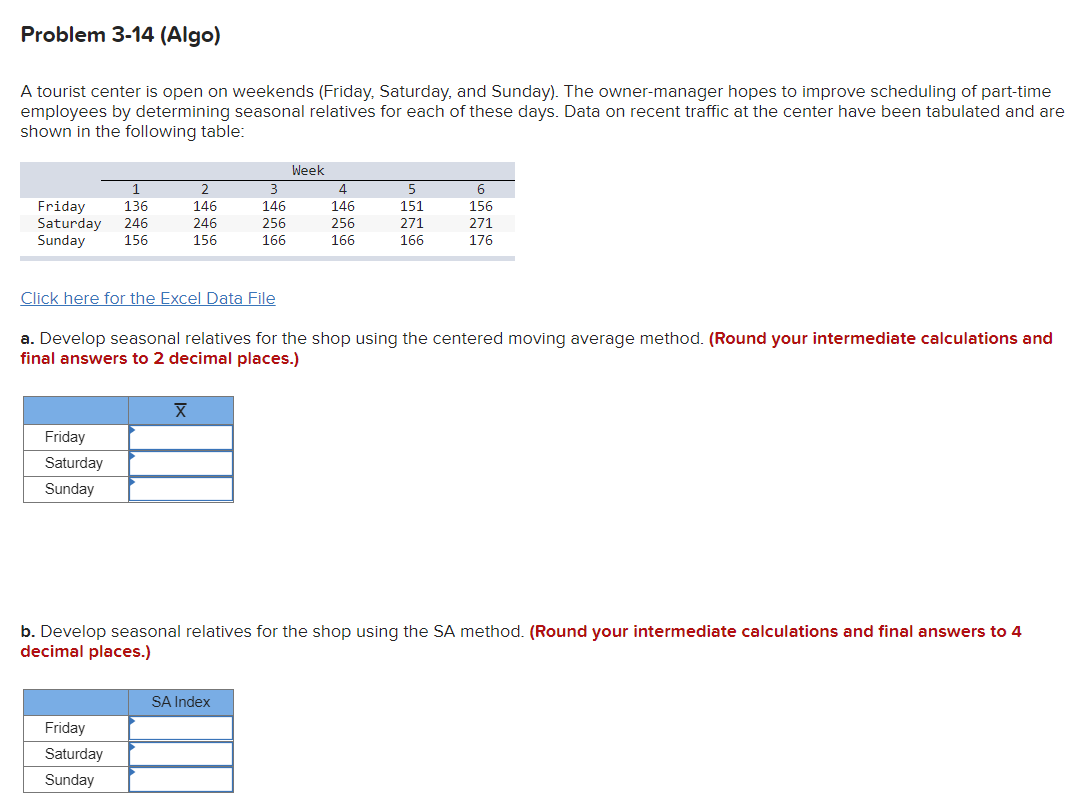Click the Sunday SA Index input field
The image size is (1084, 803).
click(x=182, y=780)
